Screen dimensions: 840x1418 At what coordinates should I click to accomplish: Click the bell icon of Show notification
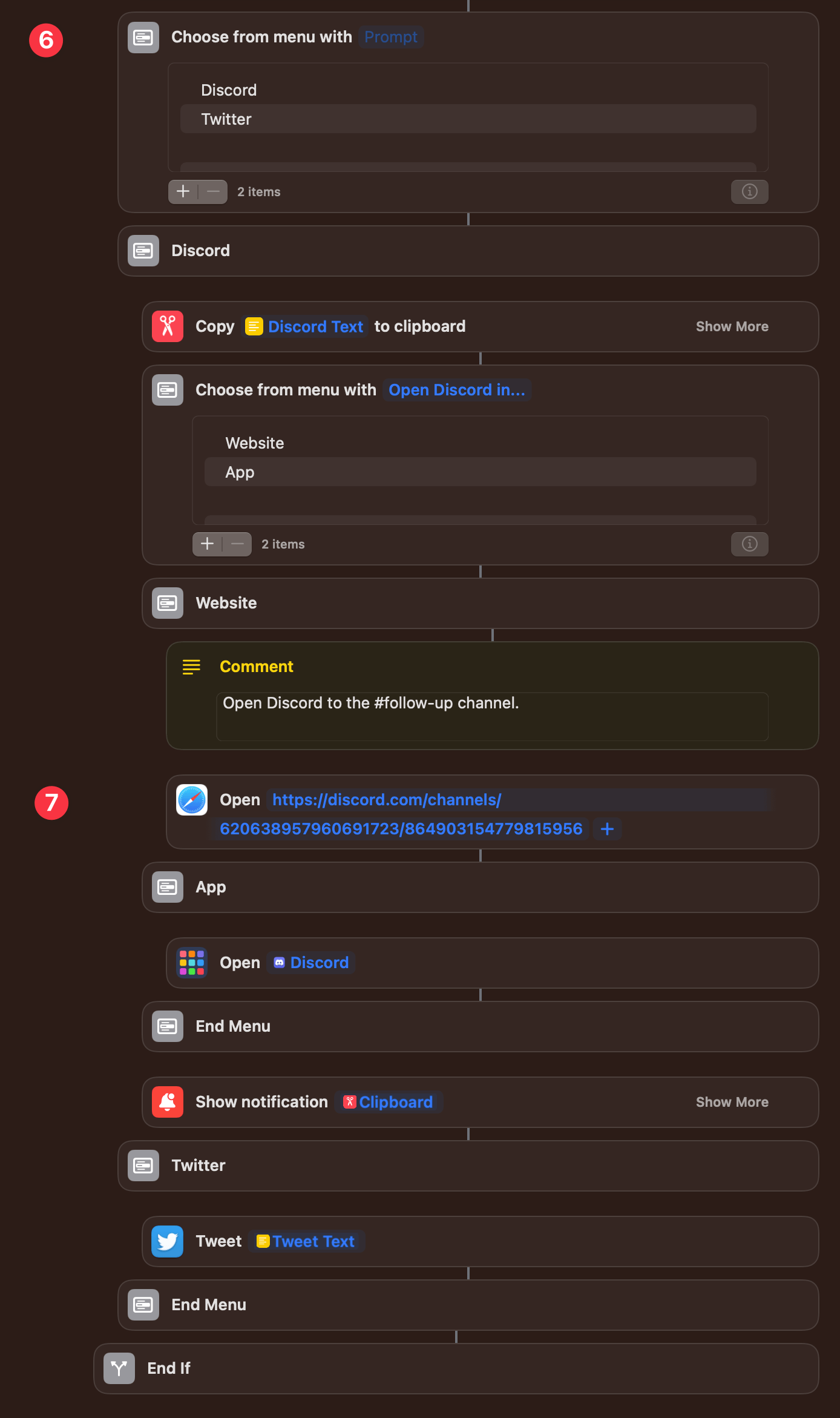(x=168, y=1102)
